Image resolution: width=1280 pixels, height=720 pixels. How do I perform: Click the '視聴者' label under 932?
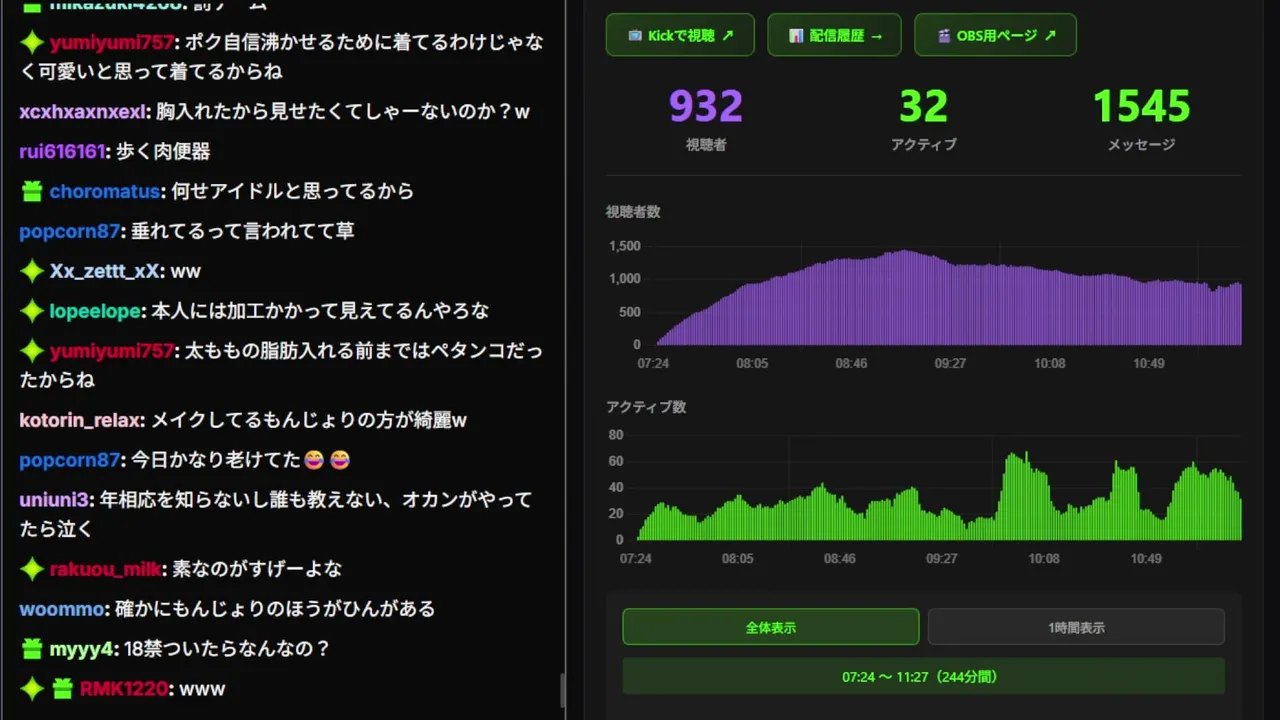click(x=706, y=145)
